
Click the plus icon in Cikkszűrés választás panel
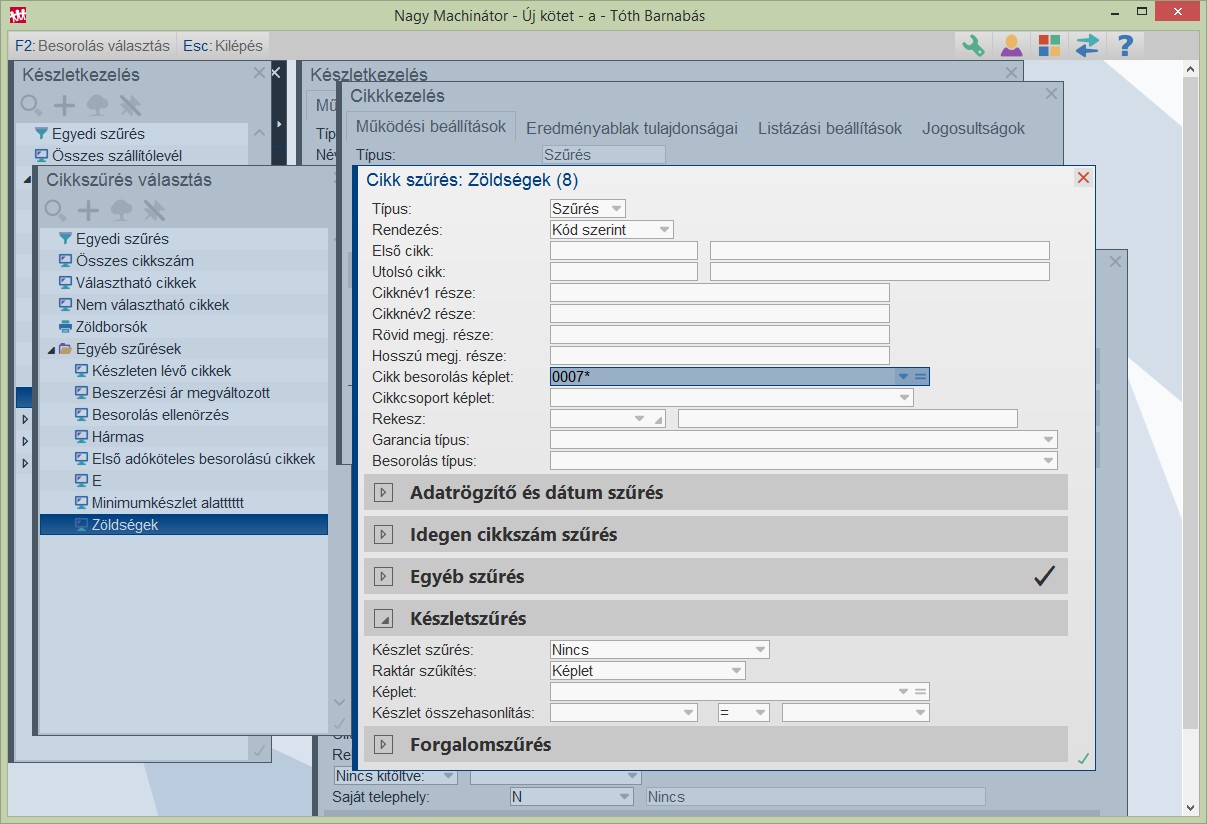click(89, 210)
